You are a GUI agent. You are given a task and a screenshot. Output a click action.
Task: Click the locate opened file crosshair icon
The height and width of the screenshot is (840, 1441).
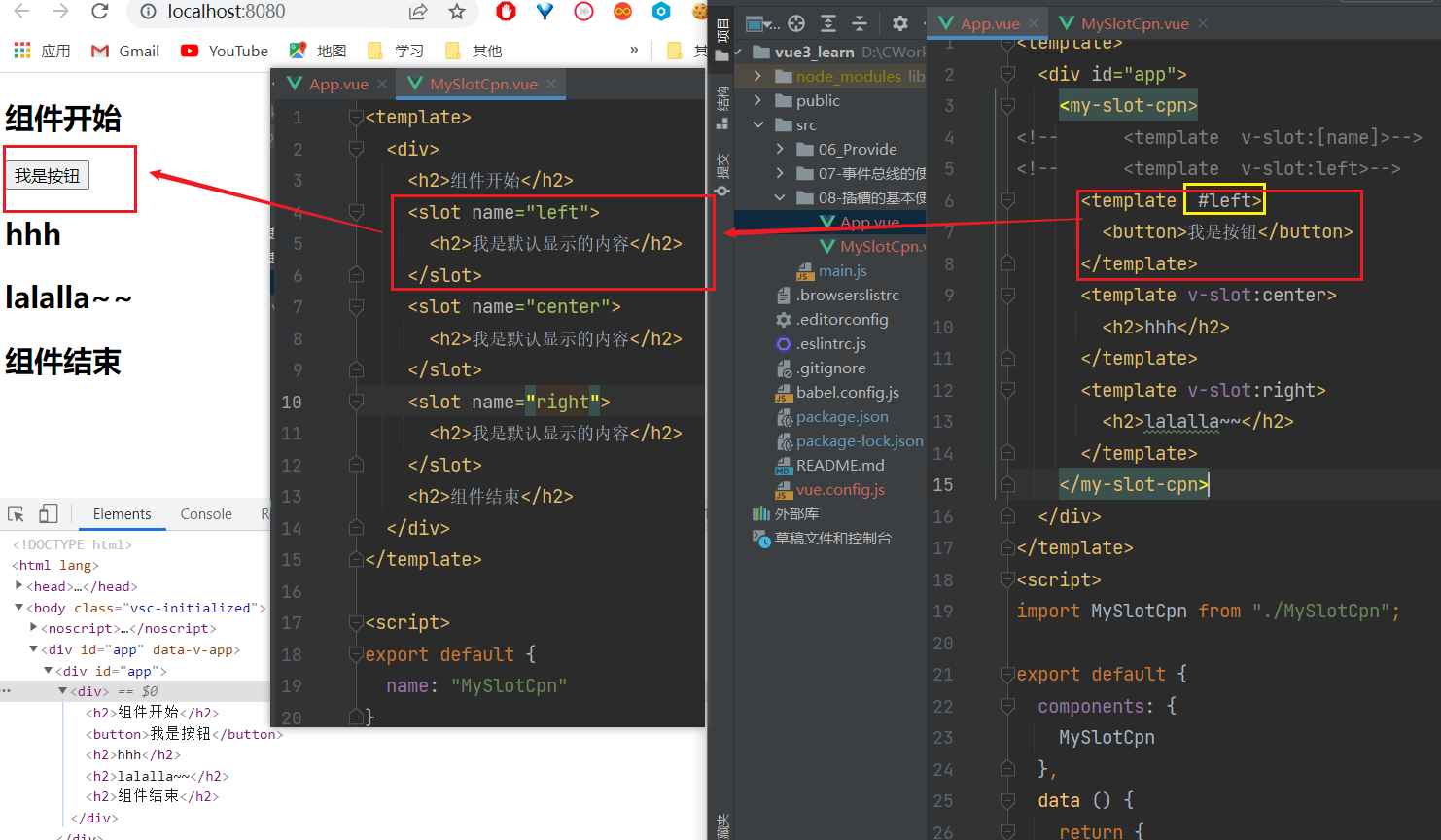[x=796, y=23]
